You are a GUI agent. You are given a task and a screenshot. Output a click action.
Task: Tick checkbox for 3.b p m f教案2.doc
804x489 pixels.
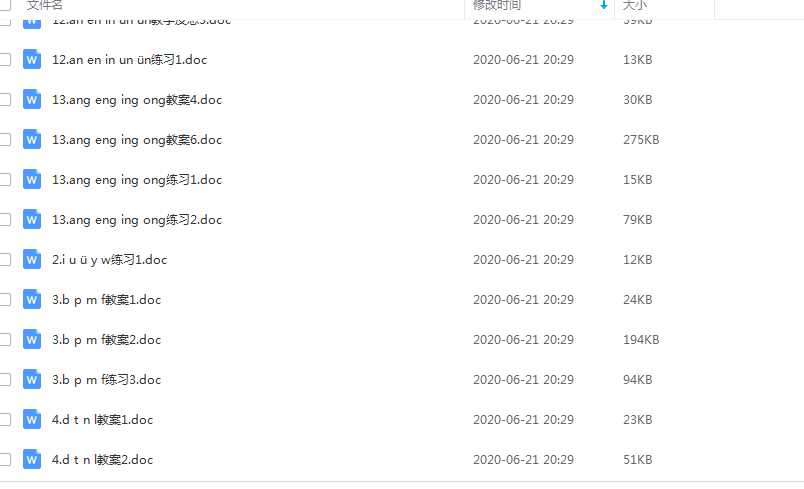[5, 339]
